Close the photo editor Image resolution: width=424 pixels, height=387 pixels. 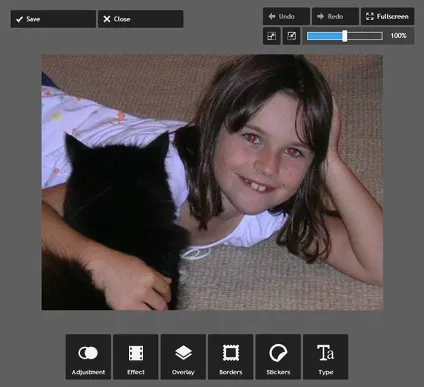tap(141, 19)
